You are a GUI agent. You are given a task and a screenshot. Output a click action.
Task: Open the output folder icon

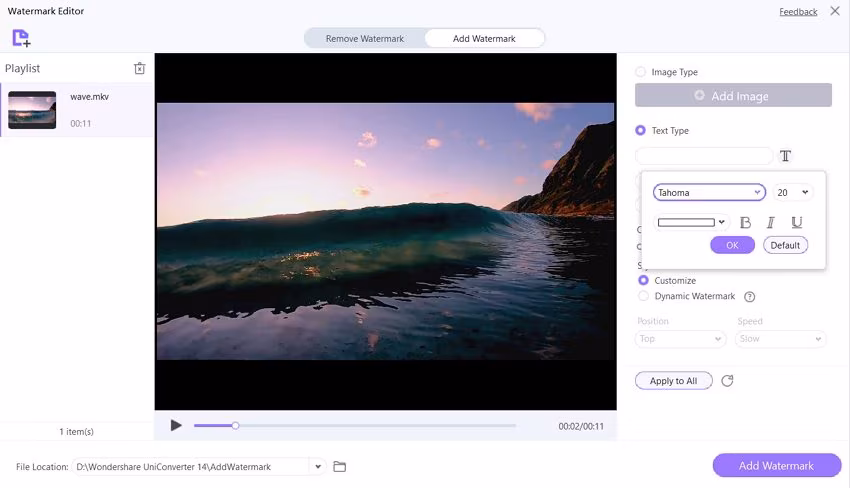pyautogui.click(x=339, y=466)
